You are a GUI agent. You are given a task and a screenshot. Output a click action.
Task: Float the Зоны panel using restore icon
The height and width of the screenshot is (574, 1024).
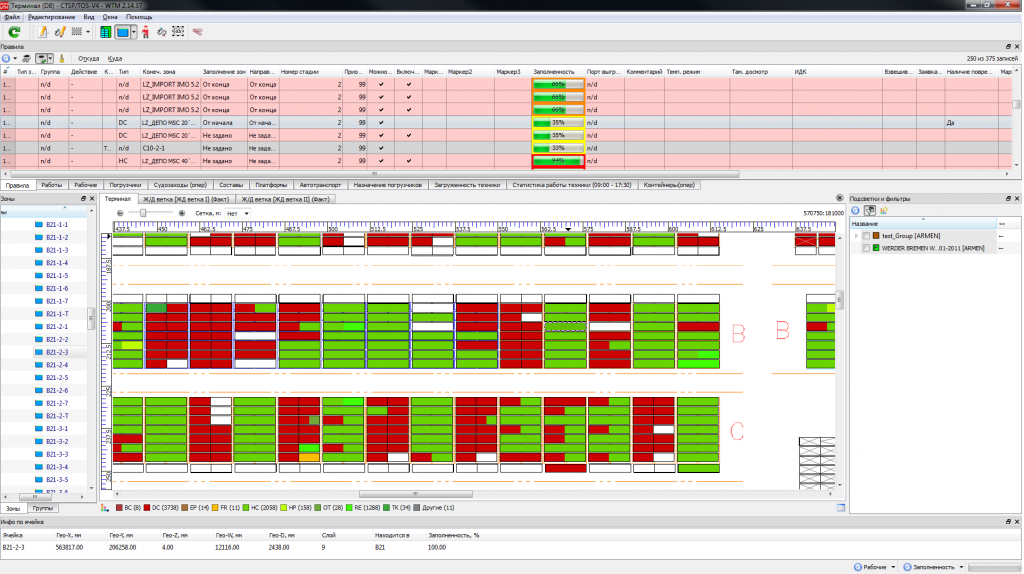tap(83, 199)
